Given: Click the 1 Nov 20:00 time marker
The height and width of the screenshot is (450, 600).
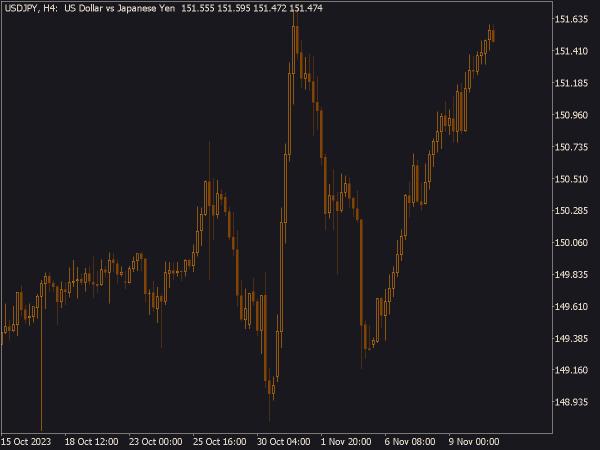Looking at the screenshot, I should click(x=346, y=442).
